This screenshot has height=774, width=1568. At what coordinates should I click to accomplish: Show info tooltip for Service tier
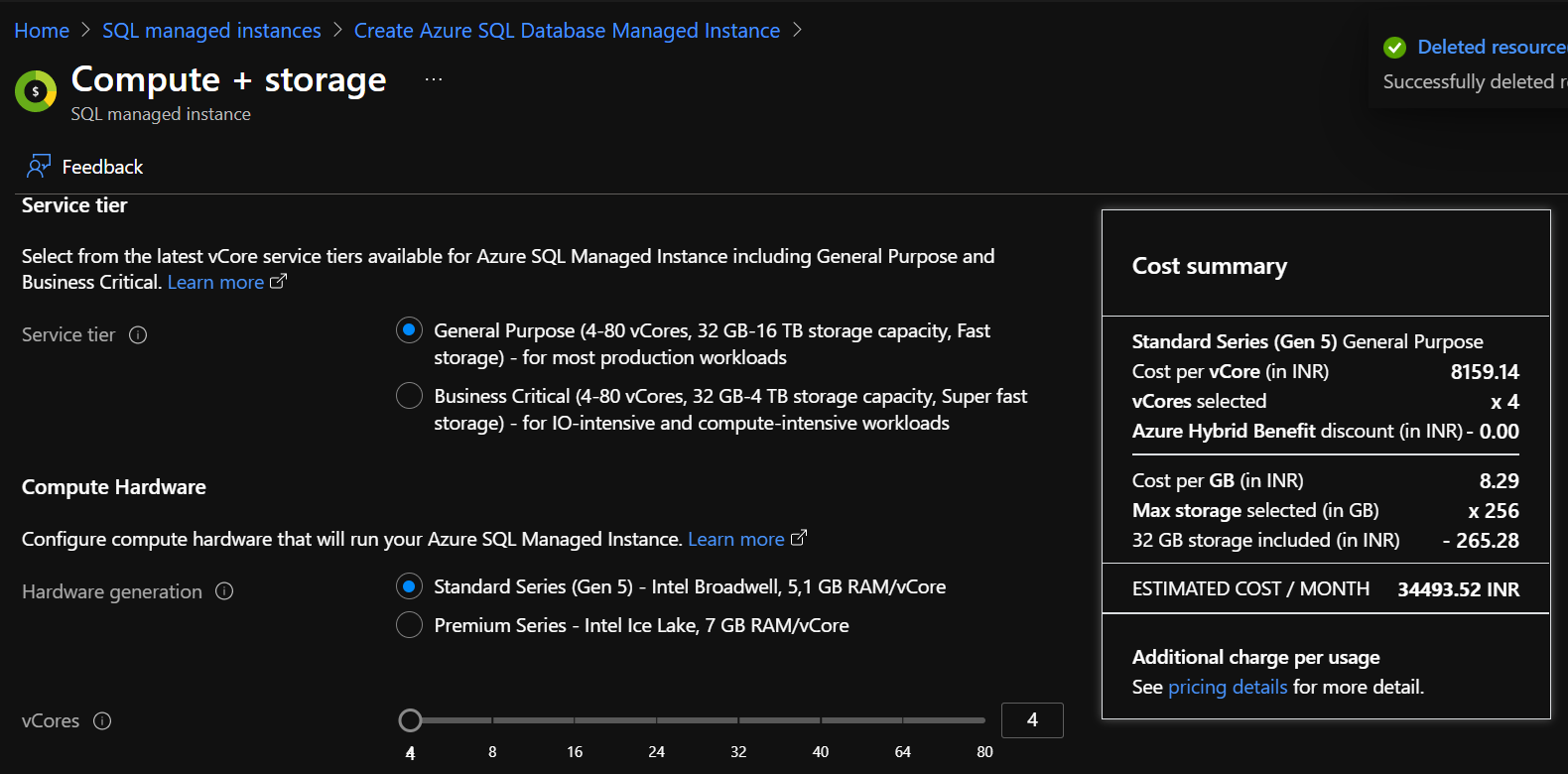(x=138, y=335)
